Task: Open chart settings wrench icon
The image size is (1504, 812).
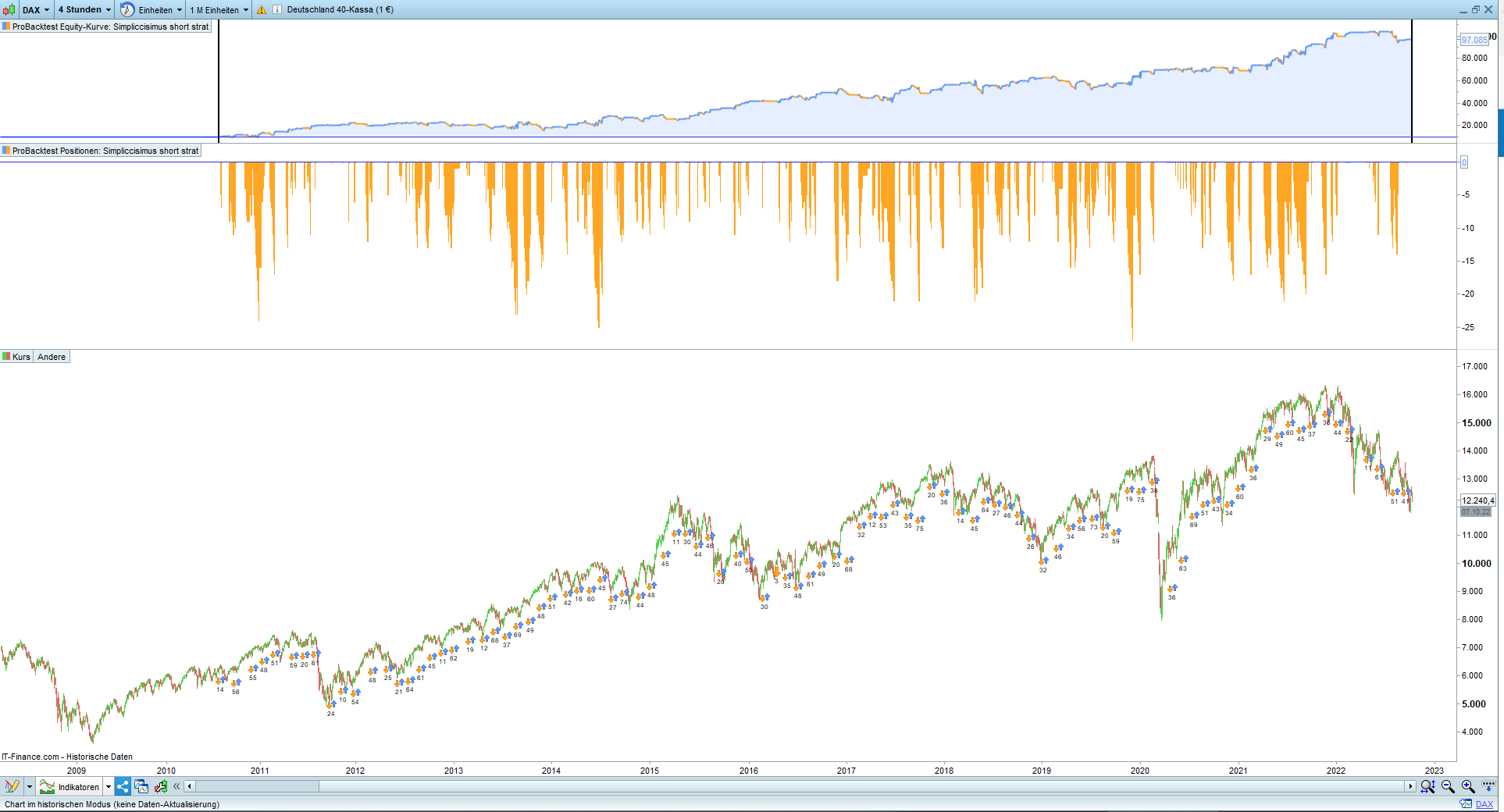Action: [x=161, y=786]
